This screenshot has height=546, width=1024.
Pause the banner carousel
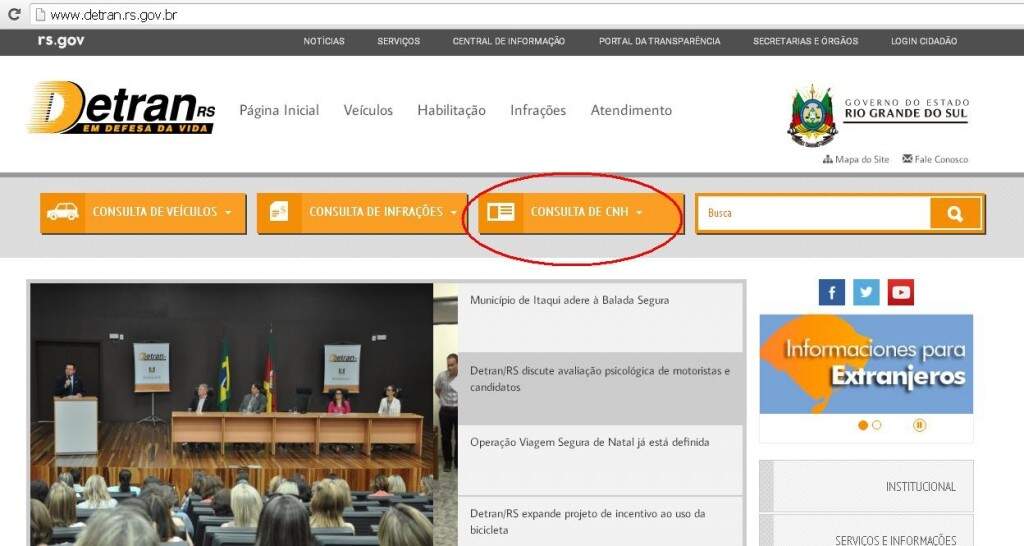(919, 425)
